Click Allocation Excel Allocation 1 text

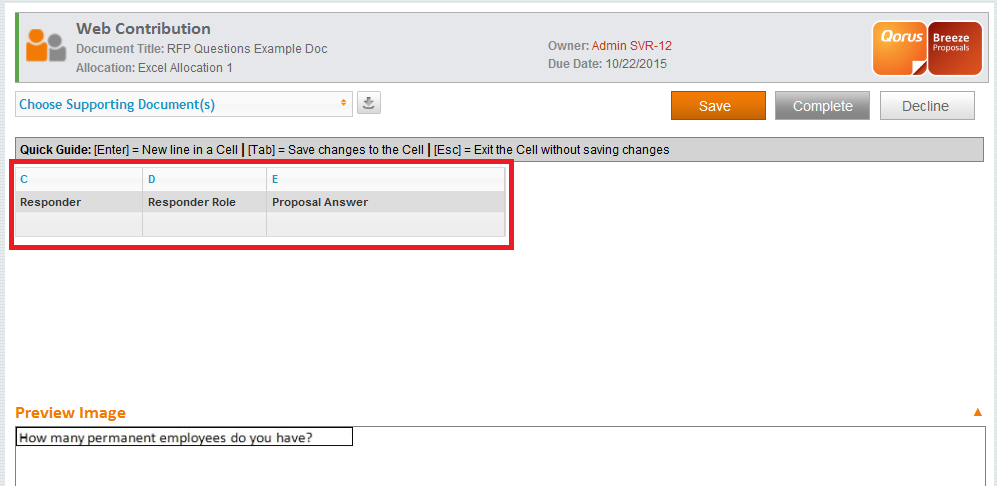(154, 67)
